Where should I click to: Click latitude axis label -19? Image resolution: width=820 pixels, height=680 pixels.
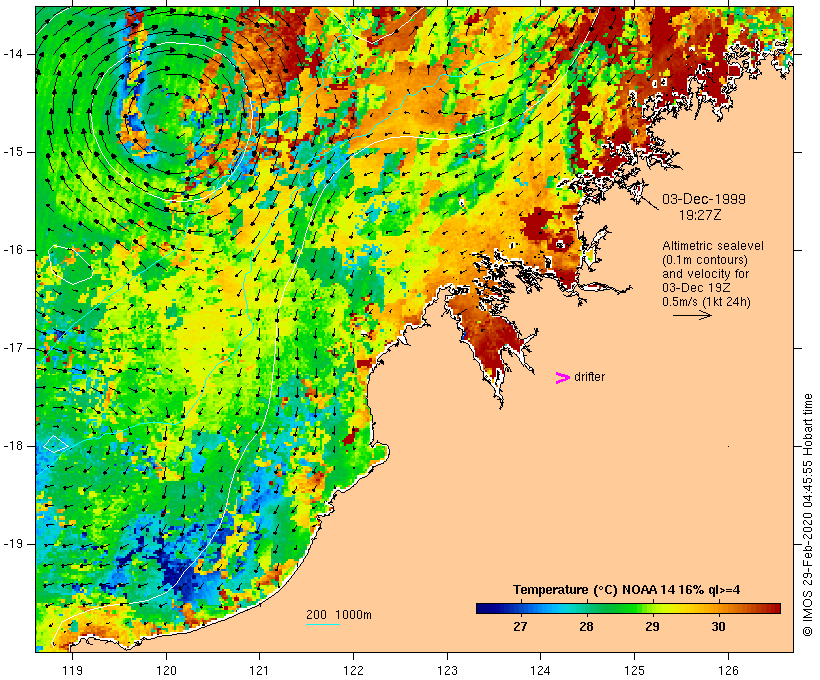tap(13, 544)
